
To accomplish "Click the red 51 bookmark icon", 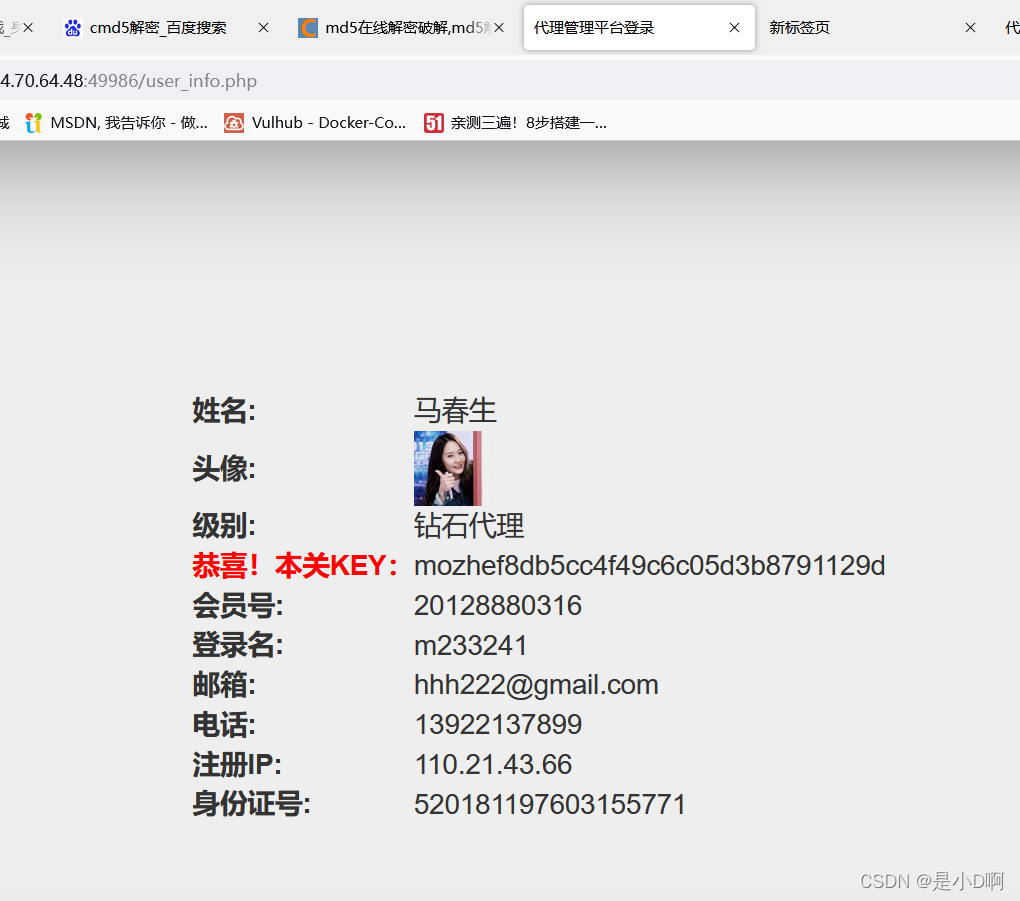I will tap(434, 122).
